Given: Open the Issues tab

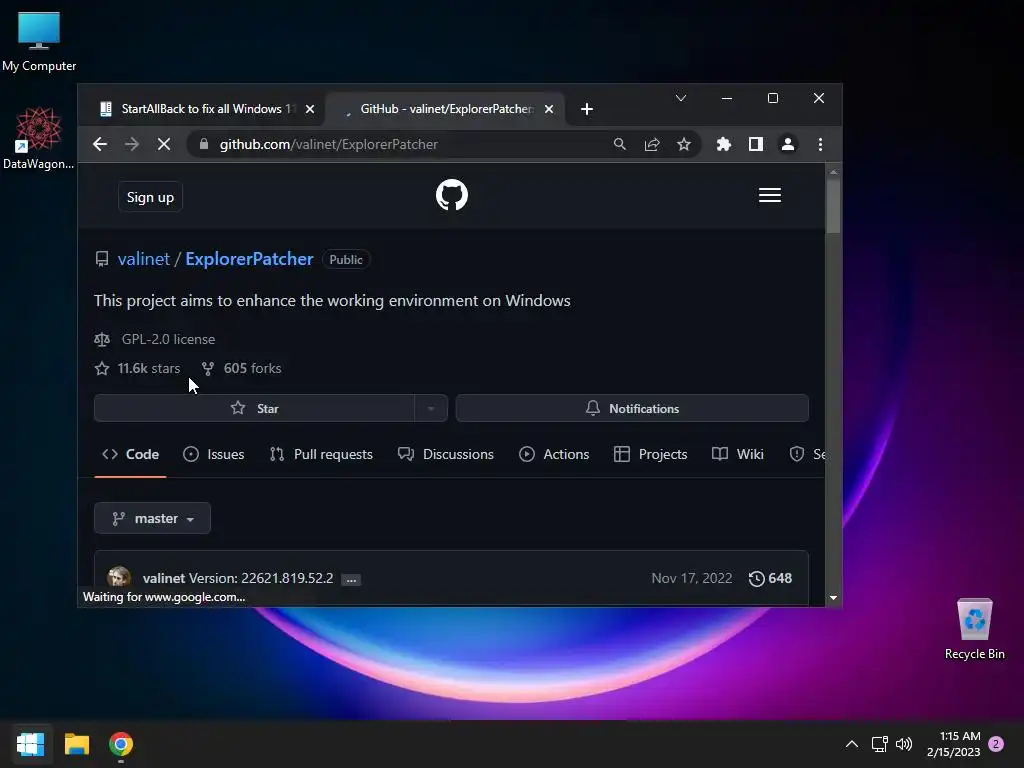Looking at the screenshot, I should point(214,455).
